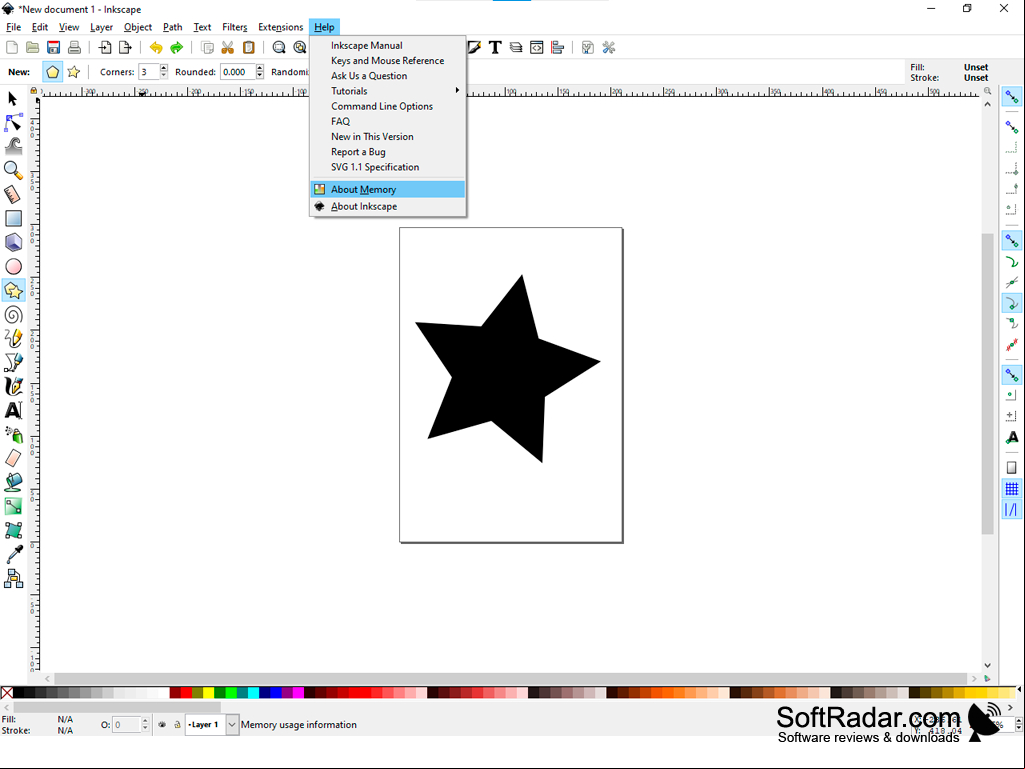This screenshot has width=1025, height=769.
Task: Choose About Memory from Help menu
Action: pos(388,190)
